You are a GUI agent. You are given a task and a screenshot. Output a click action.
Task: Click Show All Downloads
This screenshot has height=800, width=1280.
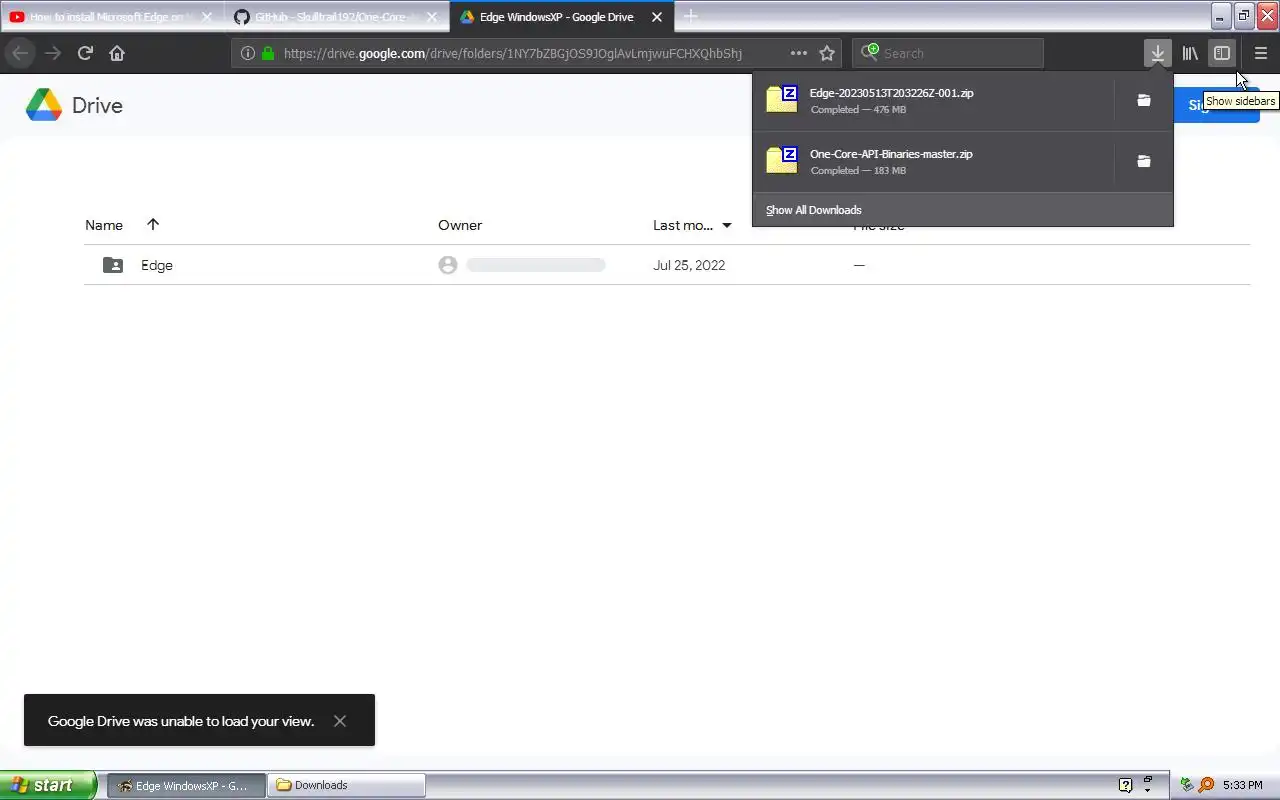(x=813, y=210)
